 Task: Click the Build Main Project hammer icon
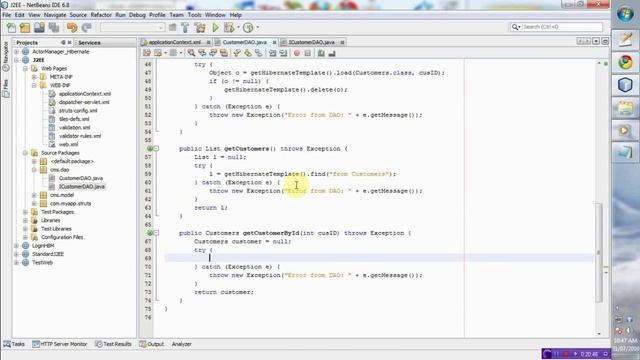[185, 27]
